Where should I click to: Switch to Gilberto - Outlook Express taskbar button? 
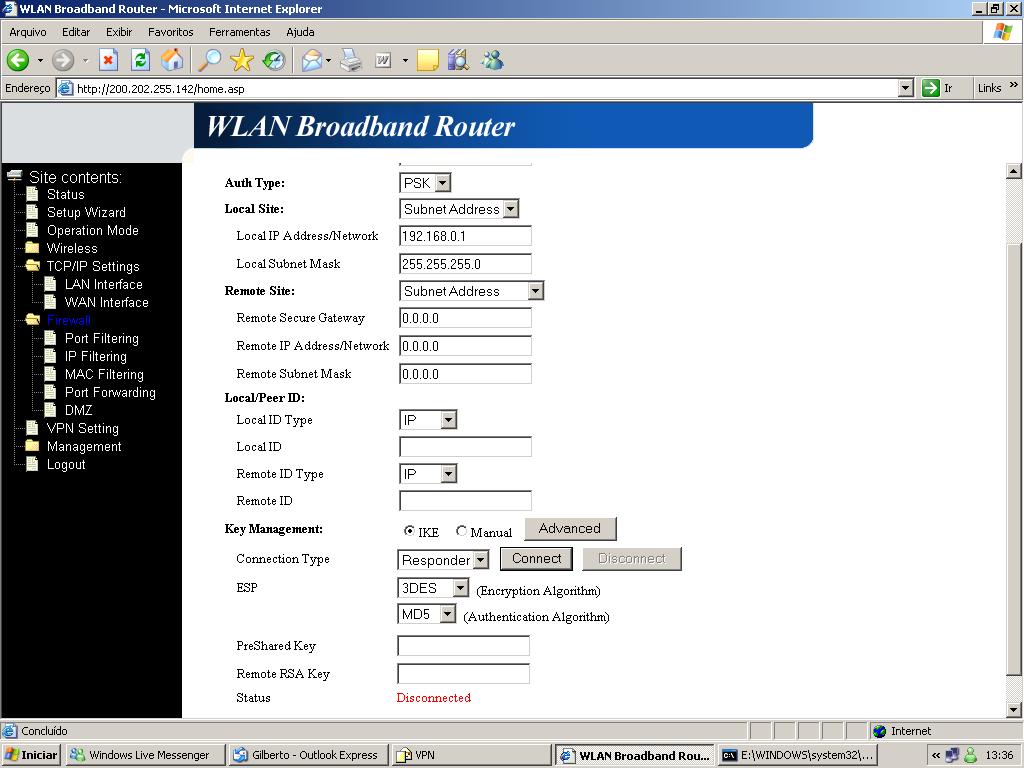(x=308, y=755)
